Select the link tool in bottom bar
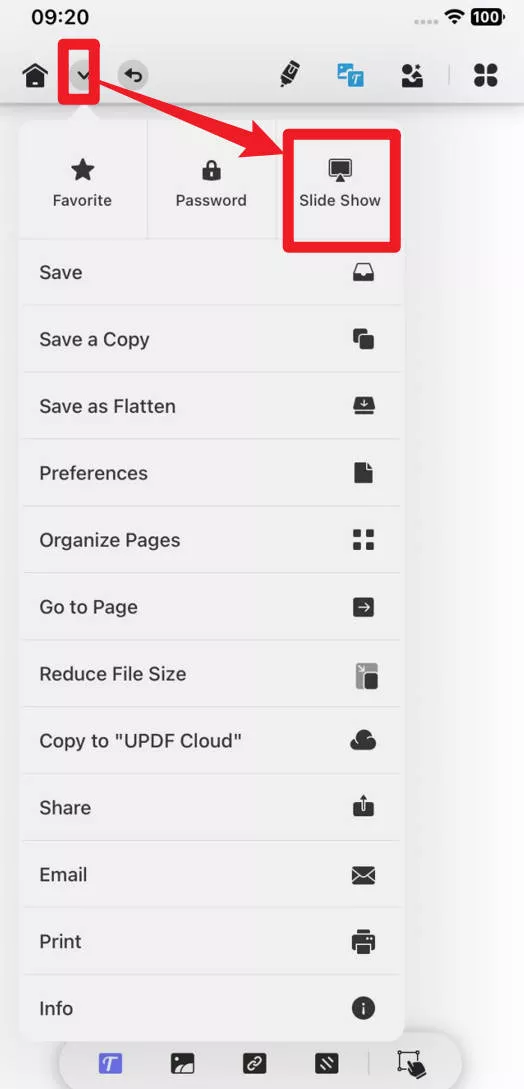 point(254,1063)
